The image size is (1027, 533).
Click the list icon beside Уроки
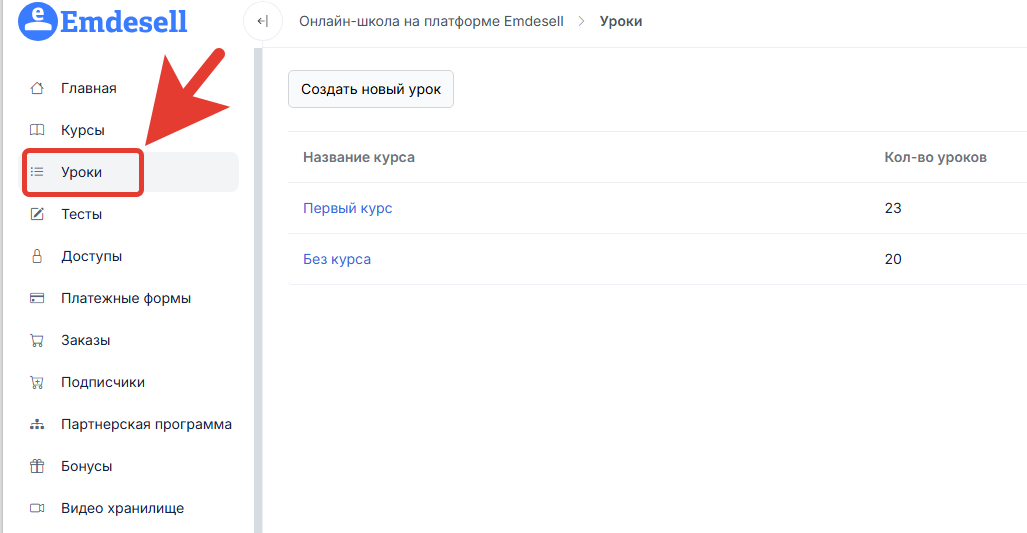[x=37, y=172]
